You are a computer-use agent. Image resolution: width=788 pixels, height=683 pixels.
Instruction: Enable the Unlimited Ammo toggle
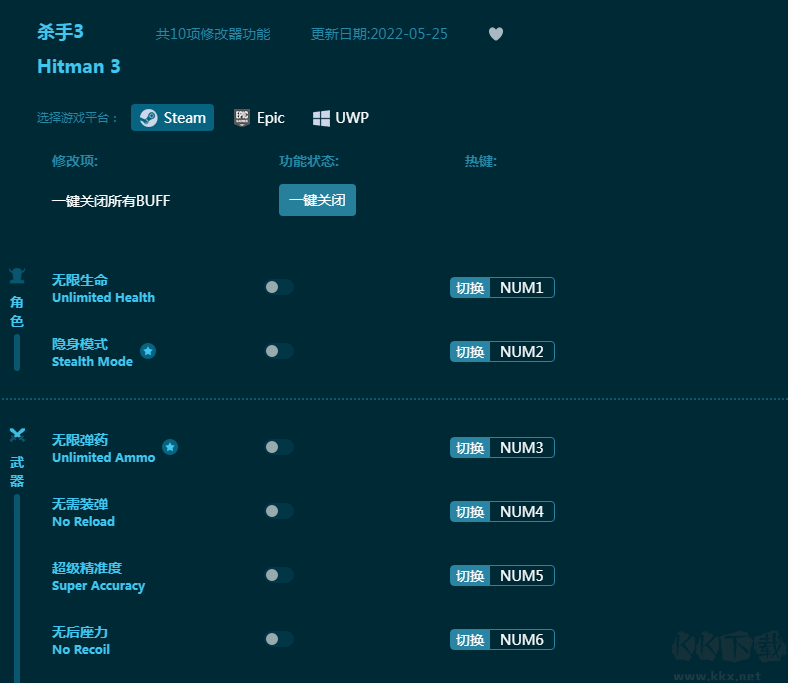coord(279,447)
